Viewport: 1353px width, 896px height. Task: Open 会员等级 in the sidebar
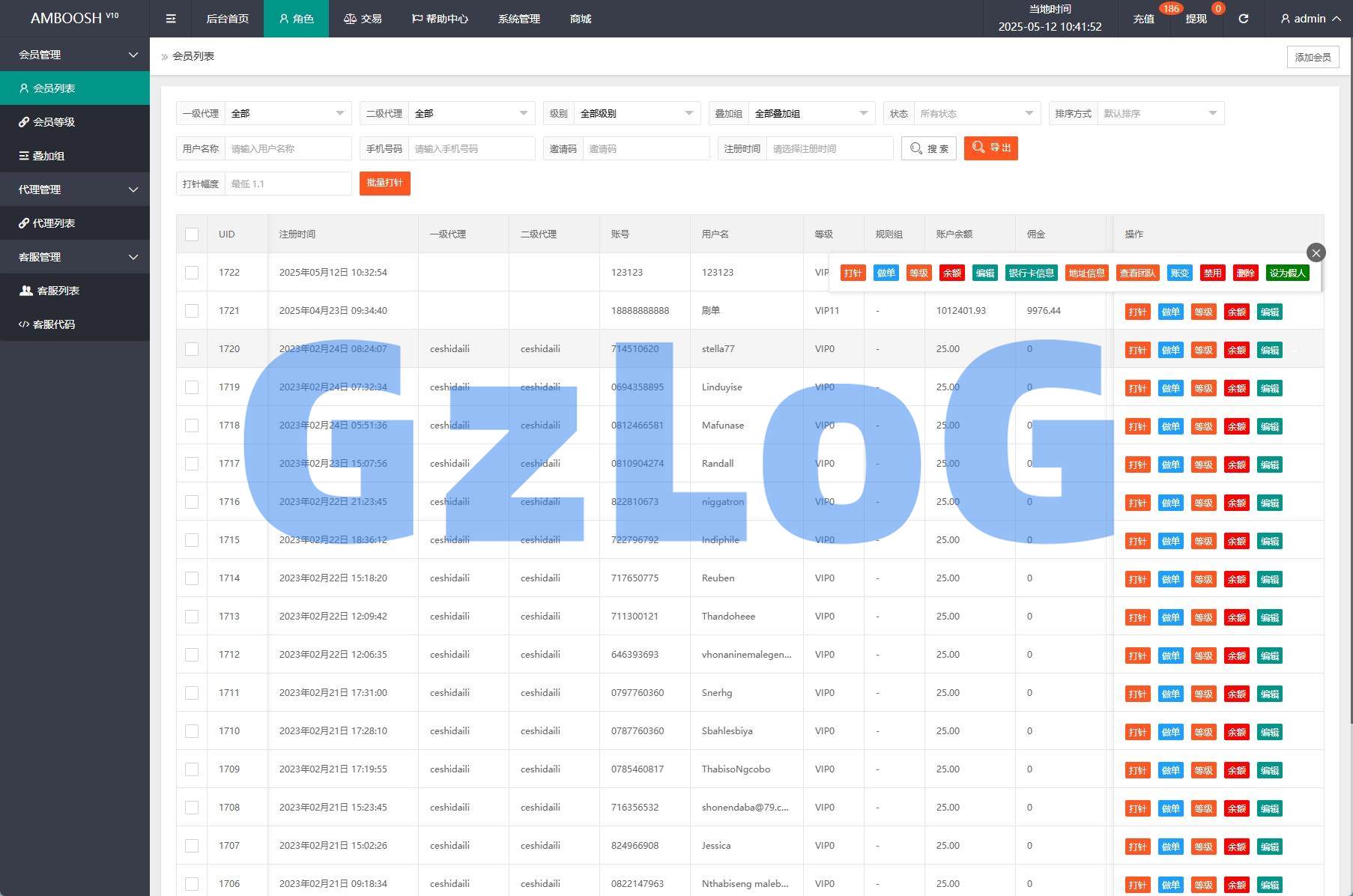tap(54, 122)
